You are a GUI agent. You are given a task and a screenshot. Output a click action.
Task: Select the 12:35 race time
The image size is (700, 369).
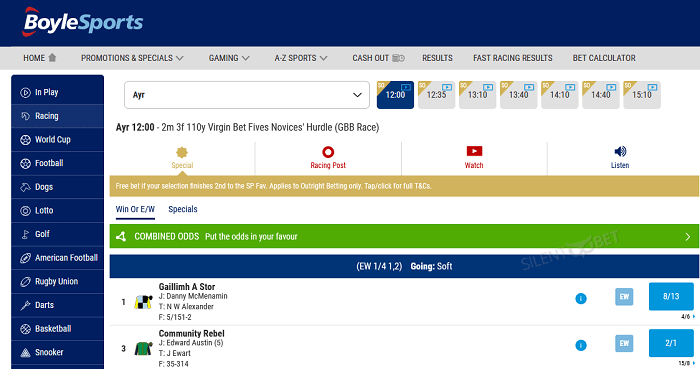click(436, 95)
